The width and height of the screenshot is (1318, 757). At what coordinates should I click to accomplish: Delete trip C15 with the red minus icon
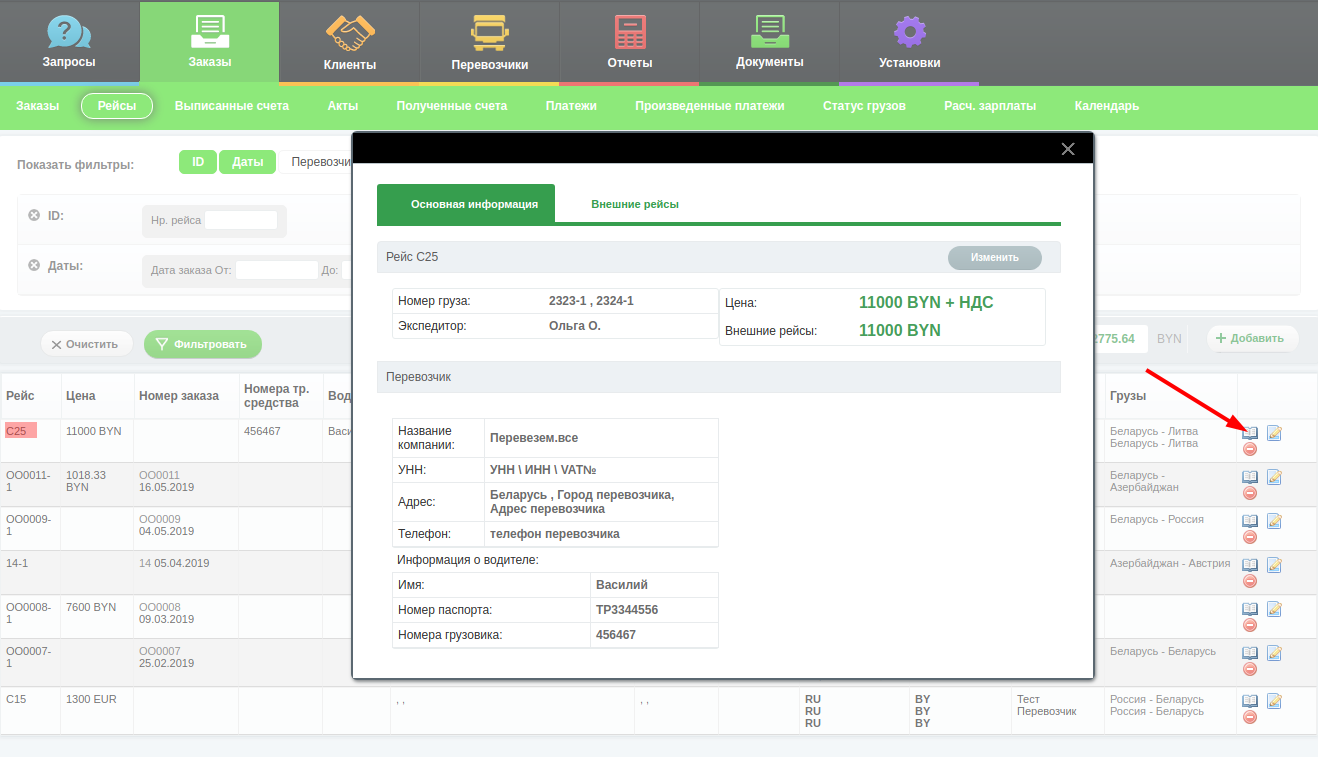(x=1250, y=717)
